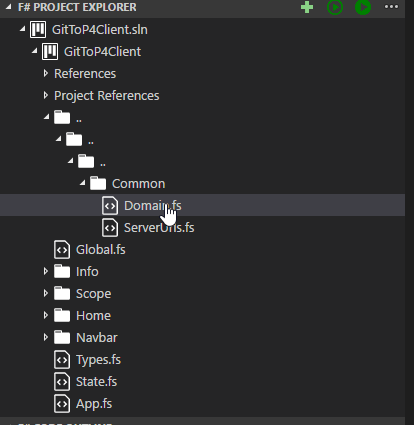Expand the Info folder arrow
Viewport: 414px width, 425px height.
pyautogui.click(x=46, y=271)
